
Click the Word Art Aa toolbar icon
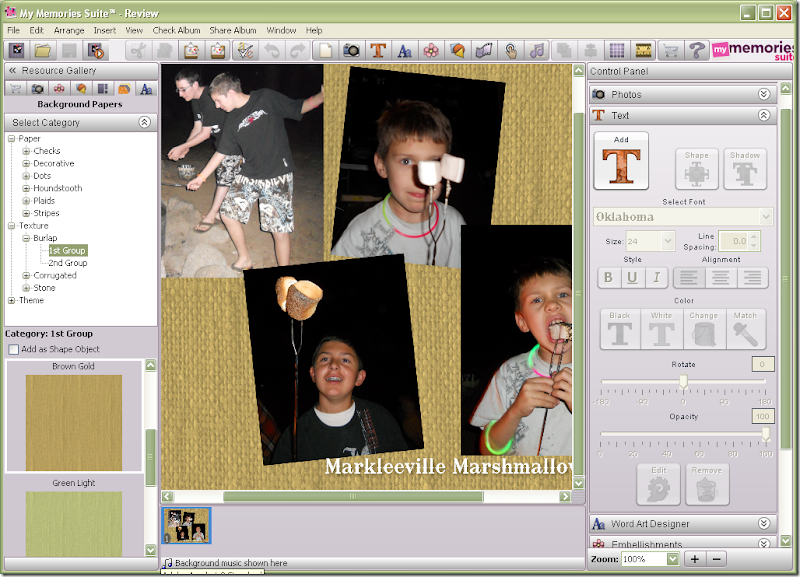(405, 51)
